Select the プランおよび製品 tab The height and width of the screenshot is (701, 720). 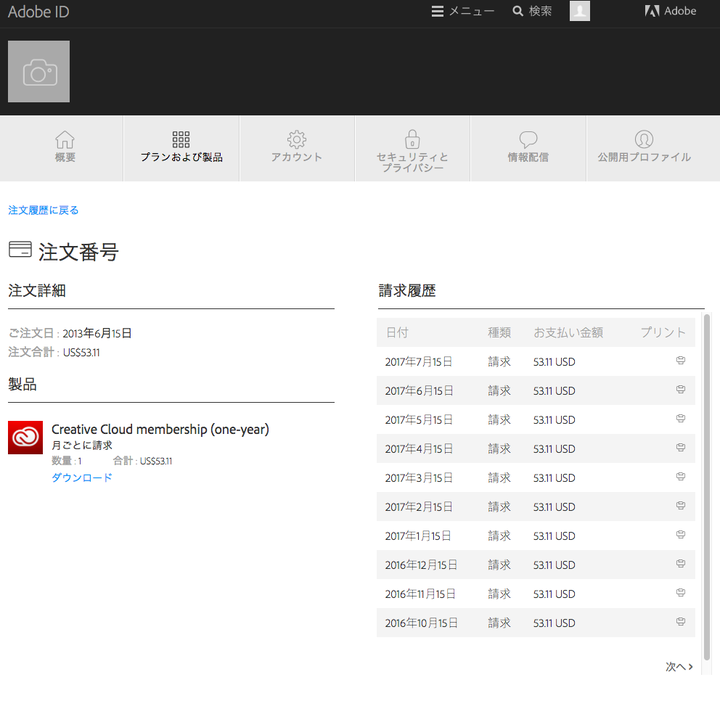point(181,148)
